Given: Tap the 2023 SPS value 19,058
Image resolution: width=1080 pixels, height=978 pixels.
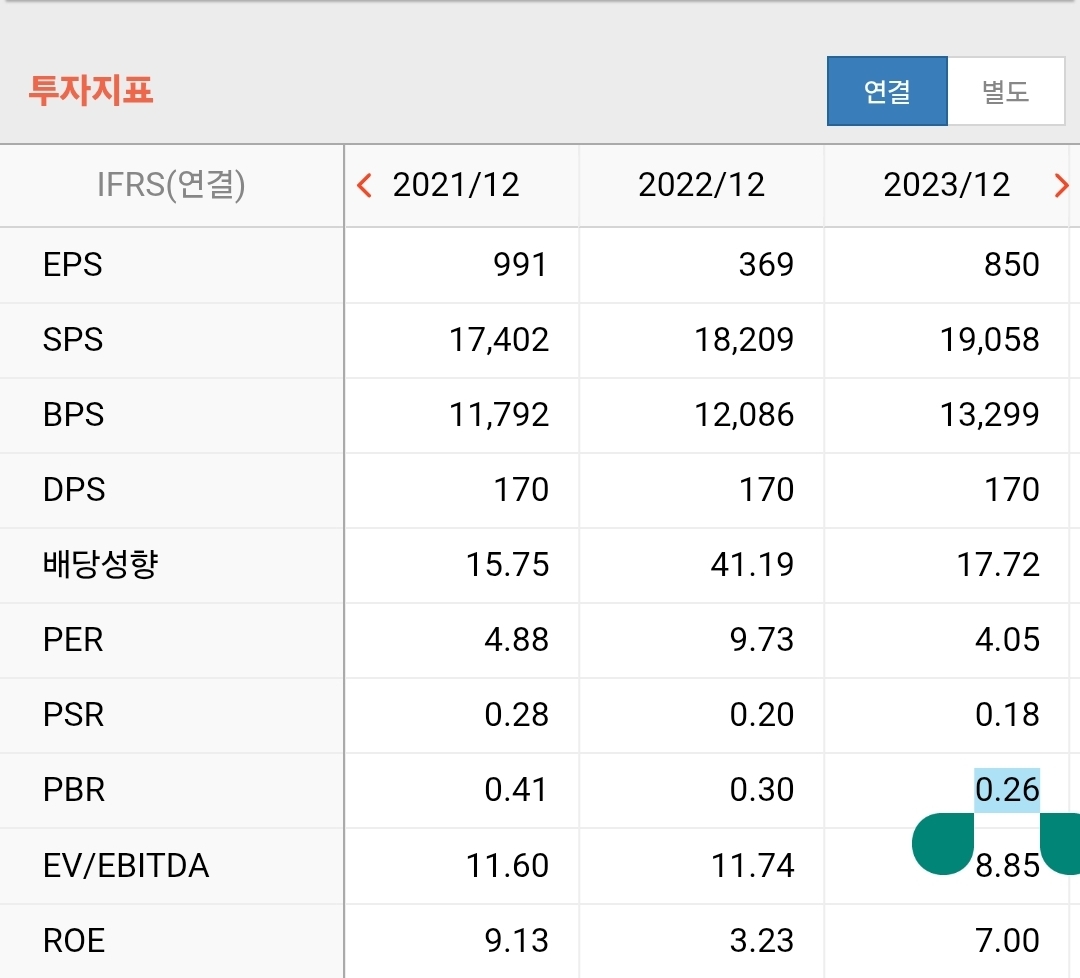Looking at the screenshot, I should click(989, 340).
